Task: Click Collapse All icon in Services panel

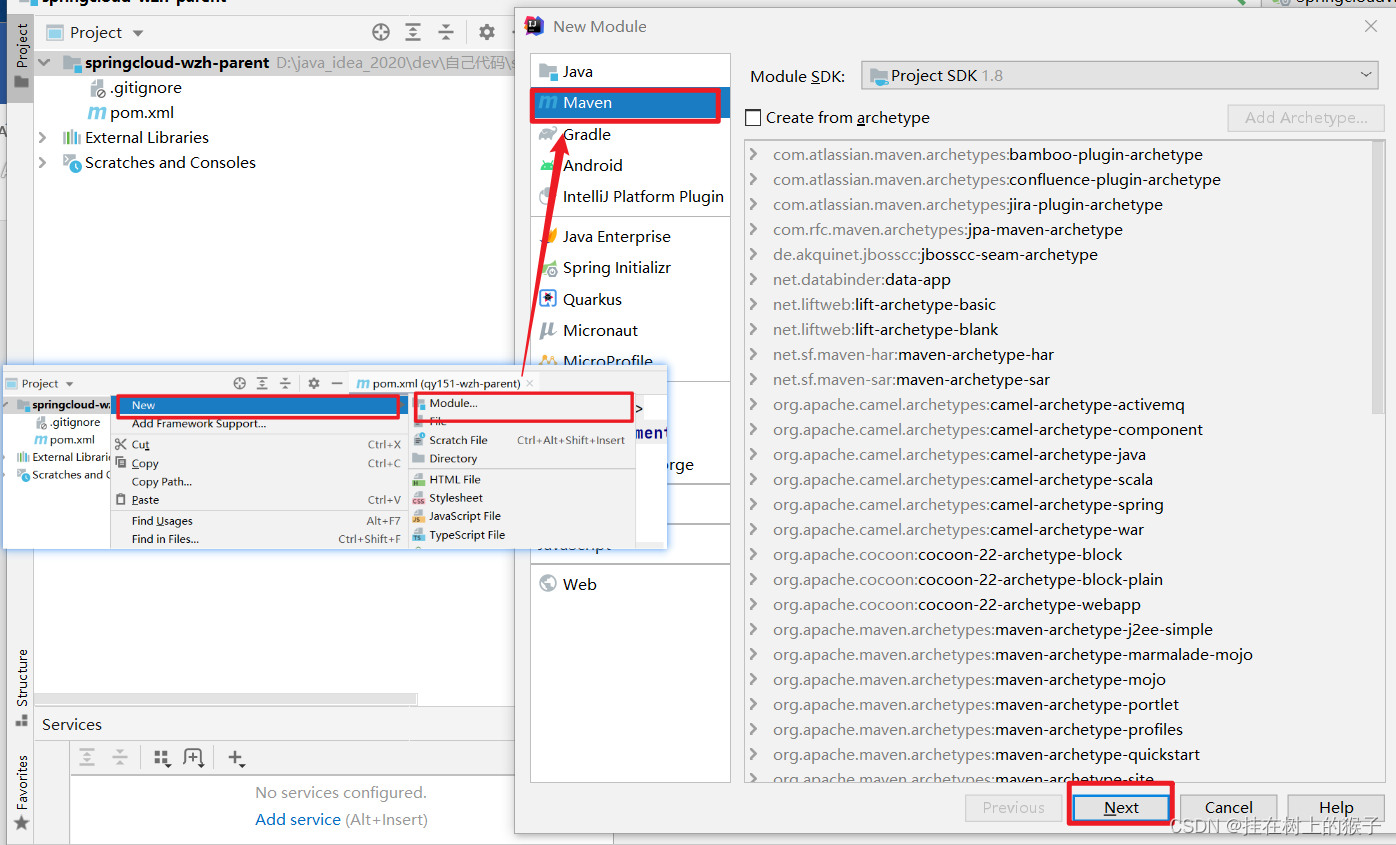Action: point(120,758)
